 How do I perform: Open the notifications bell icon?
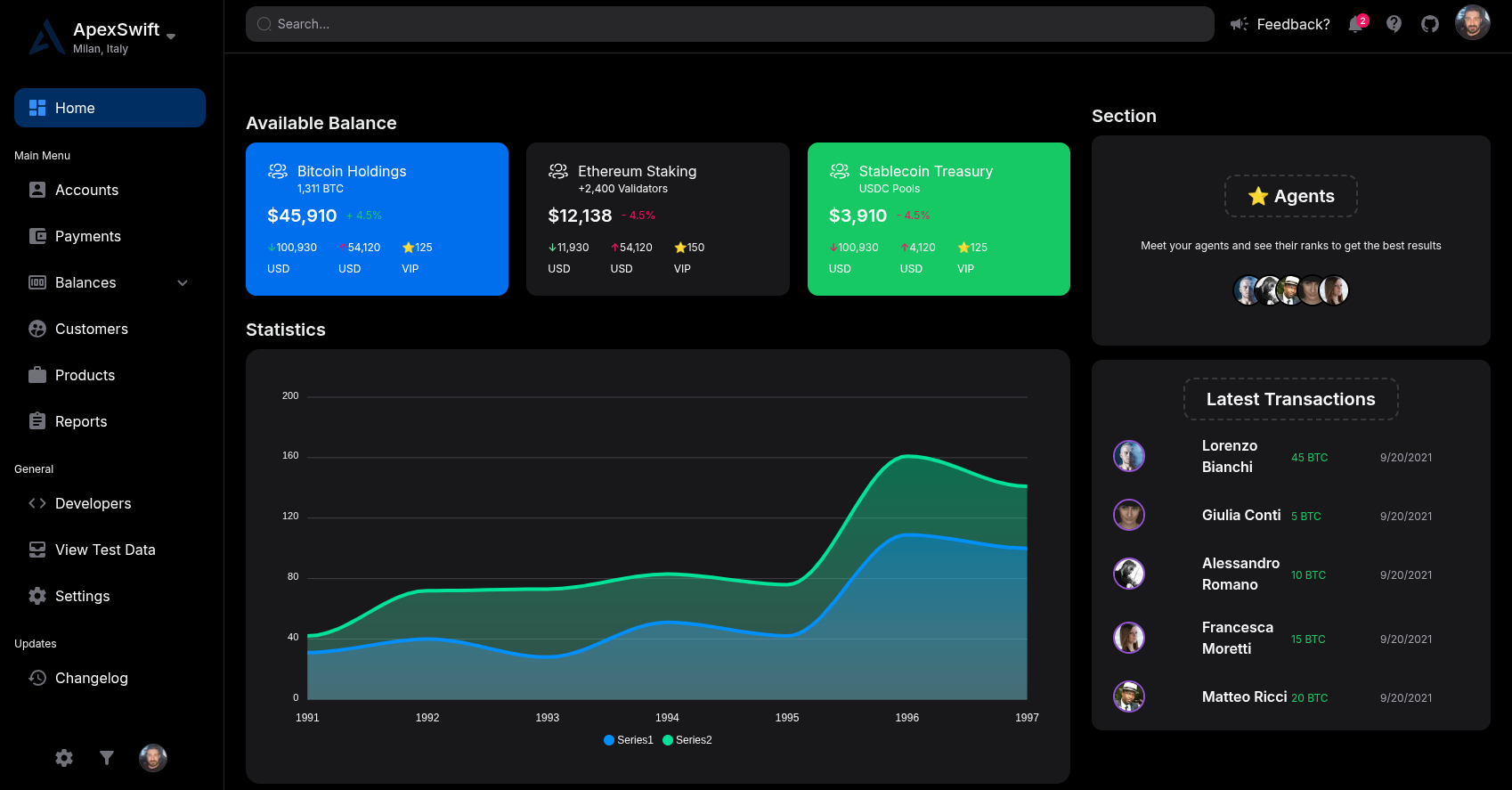point(1356,24)
